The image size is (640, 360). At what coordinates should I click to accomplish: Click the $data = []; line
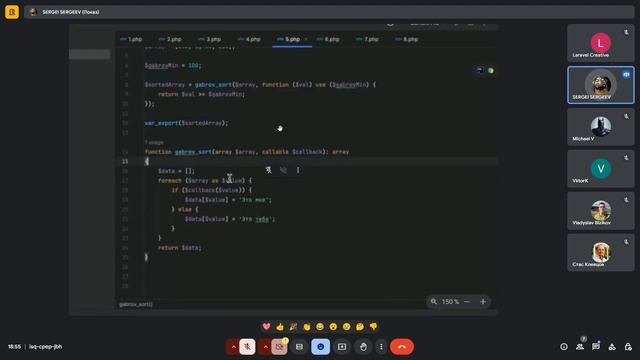[177, 171]
